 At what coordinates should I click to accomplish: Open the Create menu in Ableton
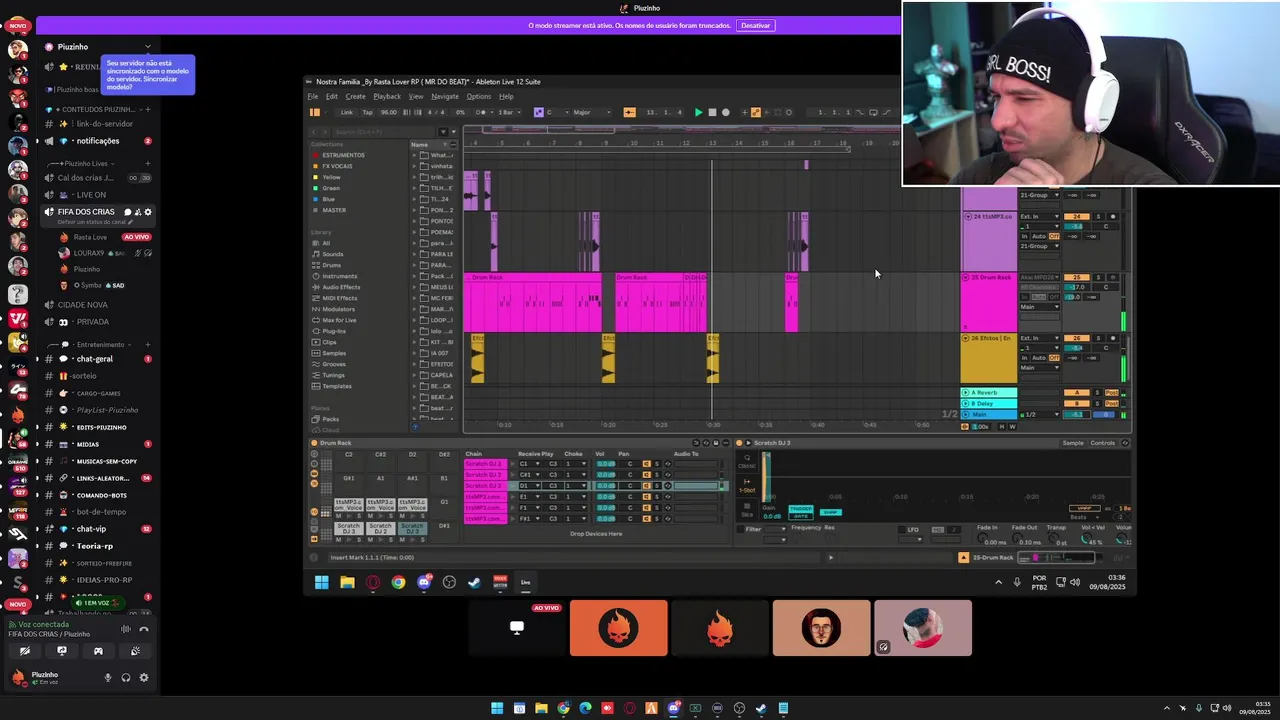(356, 96)
